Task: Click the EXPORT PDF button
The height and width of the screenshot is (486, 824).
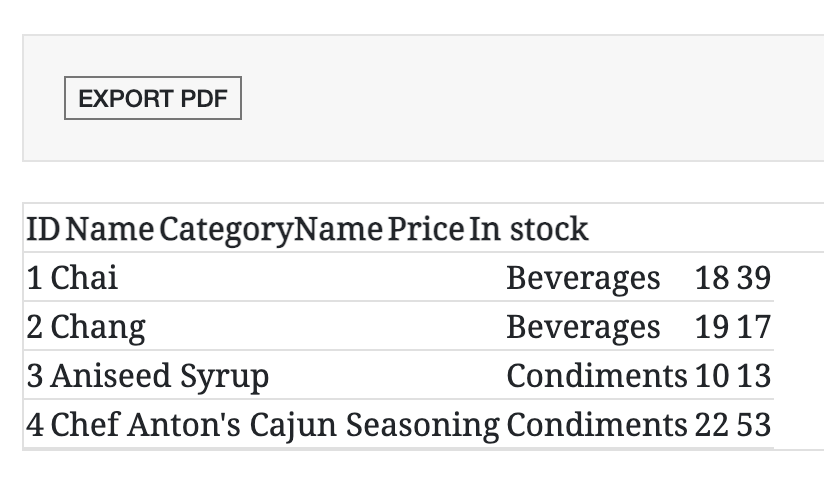Action: point(153,99)
